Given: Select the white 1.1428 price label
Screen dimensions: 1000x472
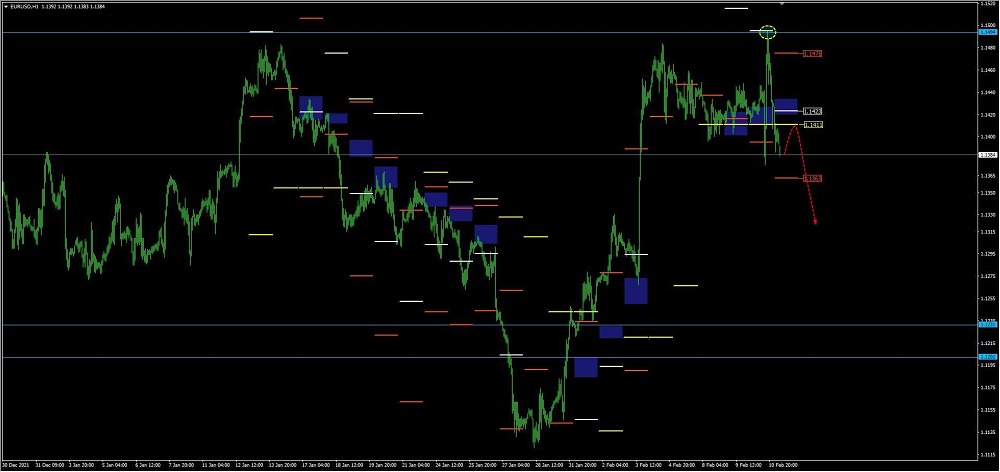Looking at the screenshot, I should [x=813, y=111].
